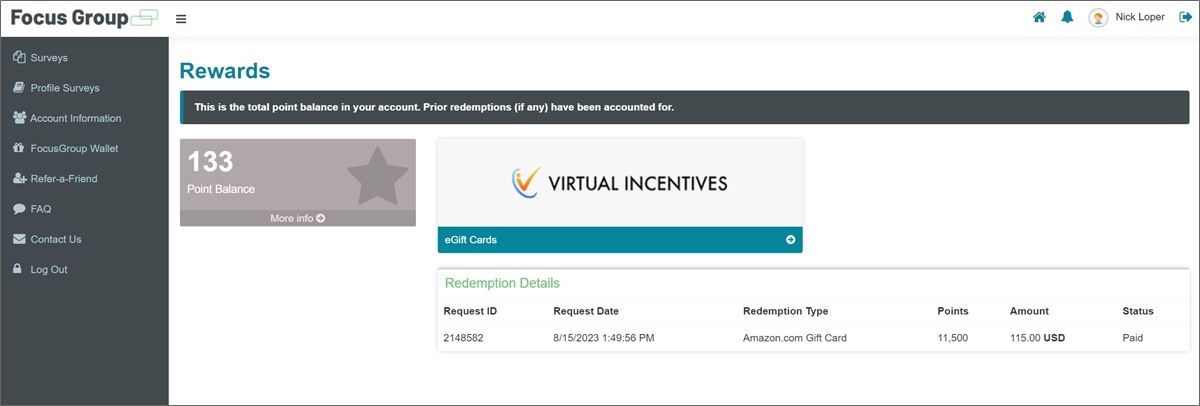Click the Focus Group logo
This screenshot has width=1200, height=406.
84,18
